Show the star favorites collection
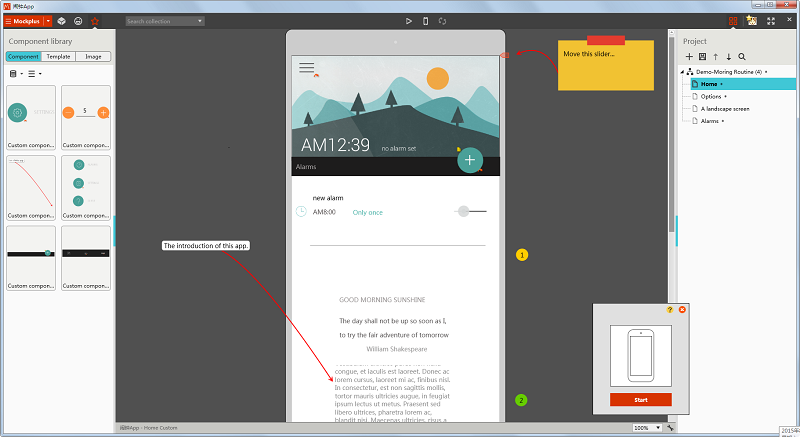Image resolution: width=800 pixels, height=437 pixels. 95,21
